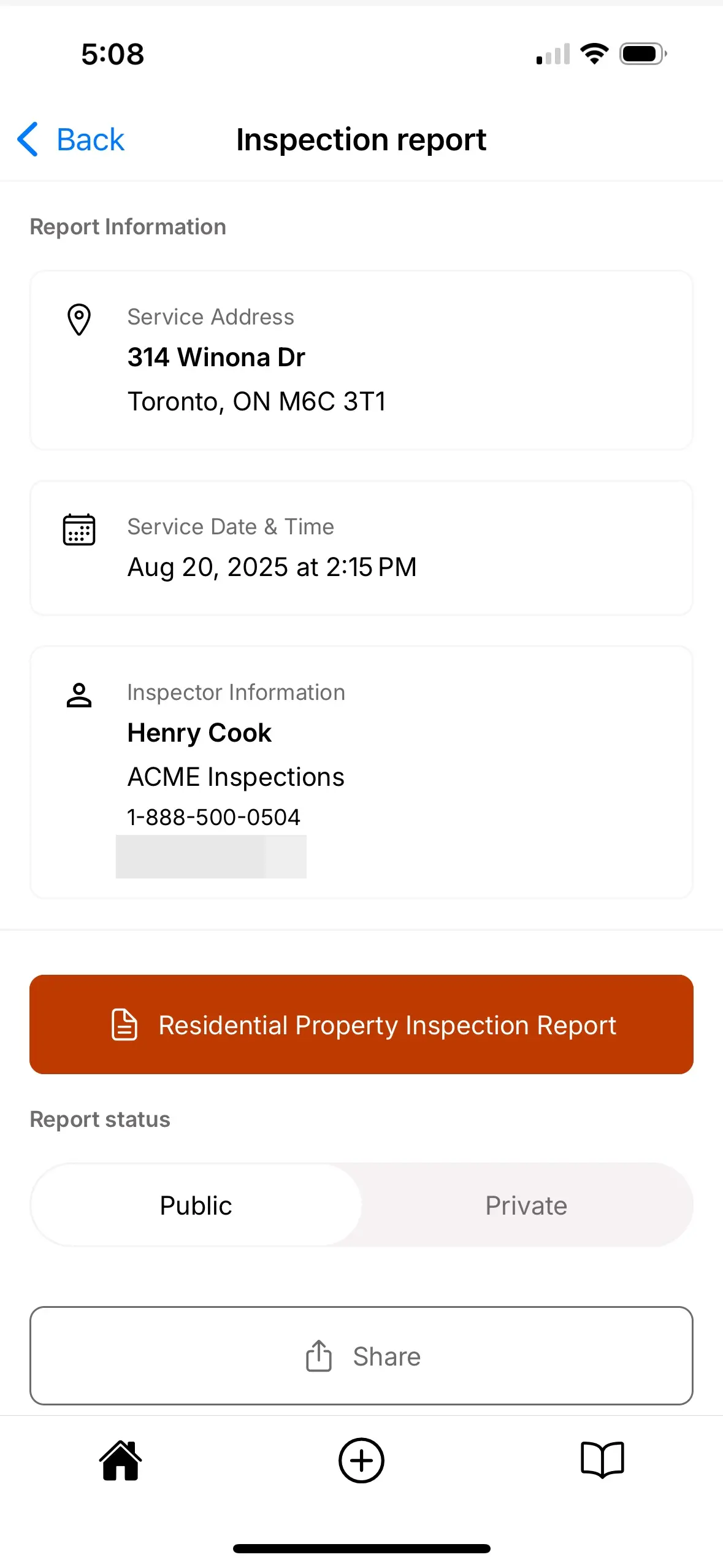Tap the service address 314 Winona Dr
The height and width of the screenshot is (1568, 723).
pos(216,357)
